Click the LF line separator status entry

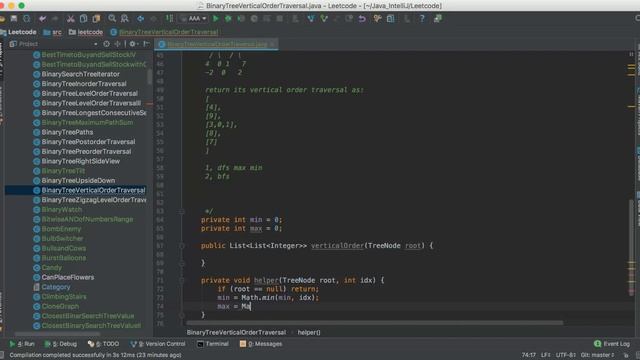point(546,355)
